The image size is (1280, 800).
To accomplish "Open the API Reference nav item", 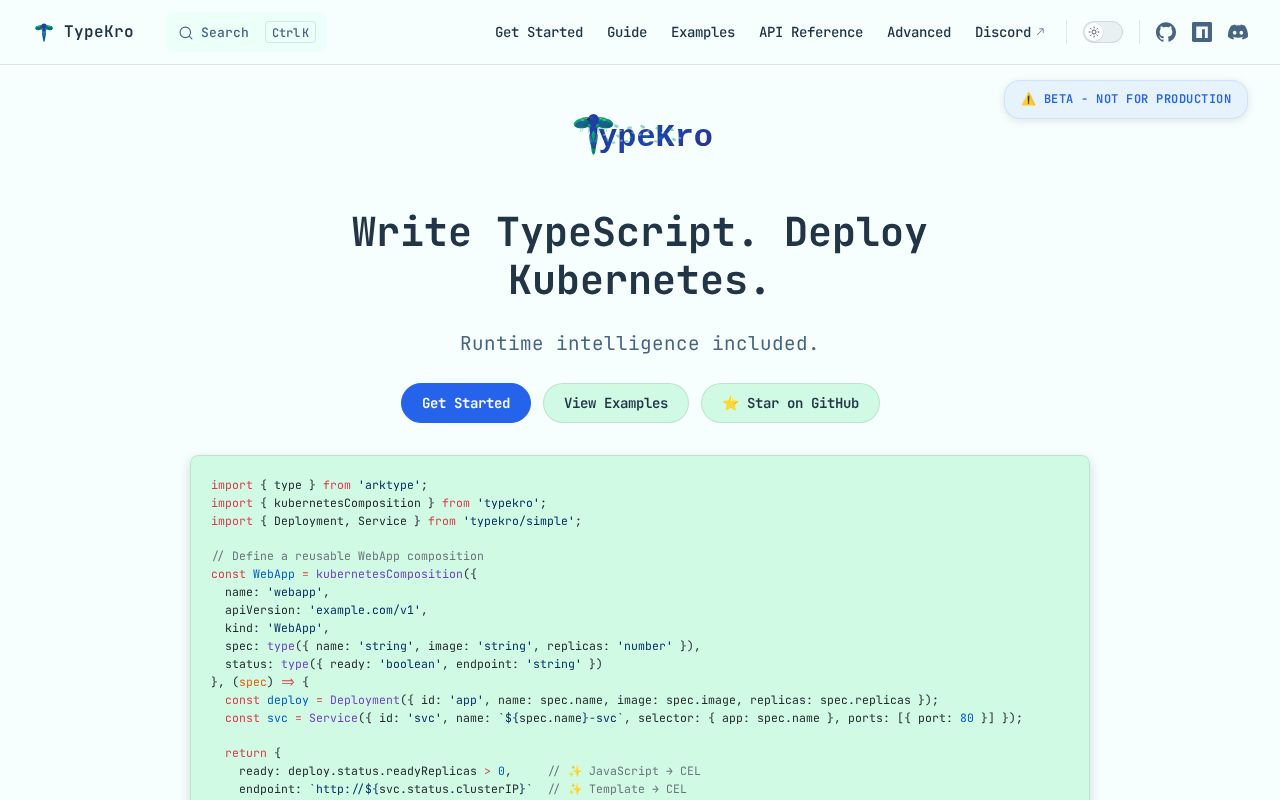I will pyautogui.click(x=811, y=32).
